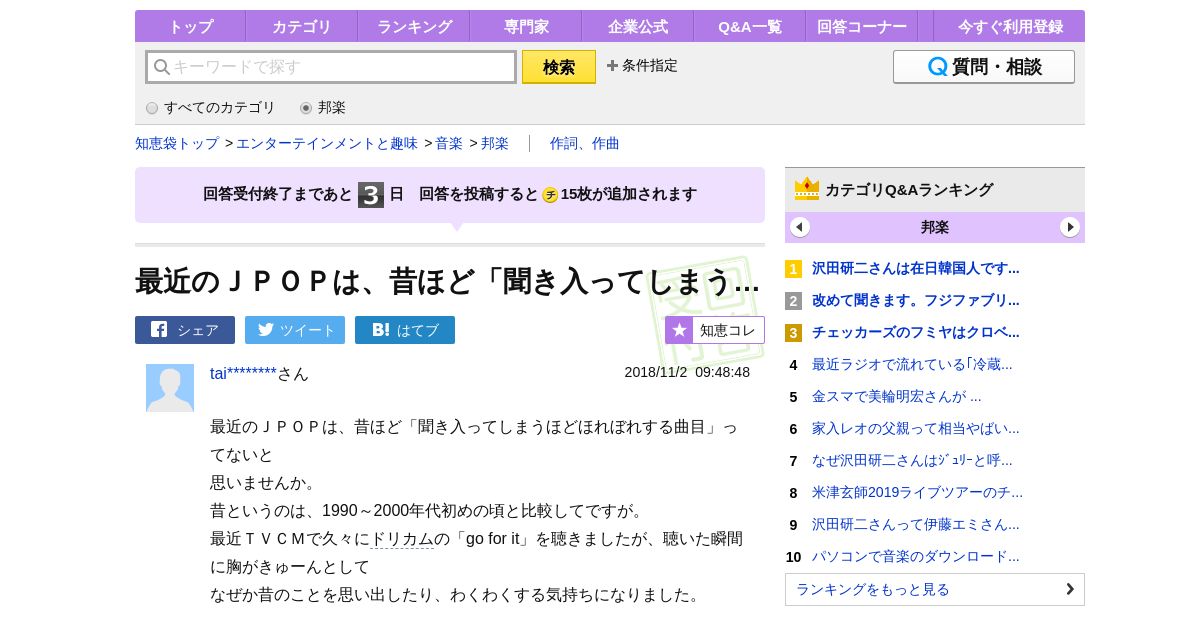The height and width of the screenshot is (630, 1200).
Task: Click the plus icon beside 条件指定
Action: (x=612, y=65)
